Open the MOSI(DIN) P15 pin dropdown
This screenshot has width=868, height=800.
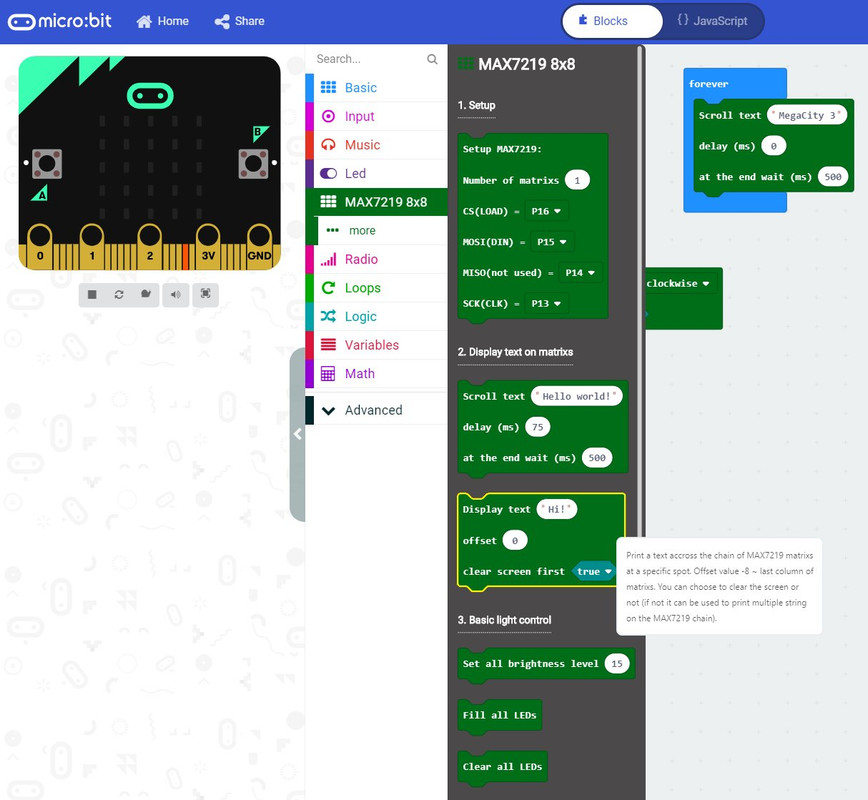point(552,242)
